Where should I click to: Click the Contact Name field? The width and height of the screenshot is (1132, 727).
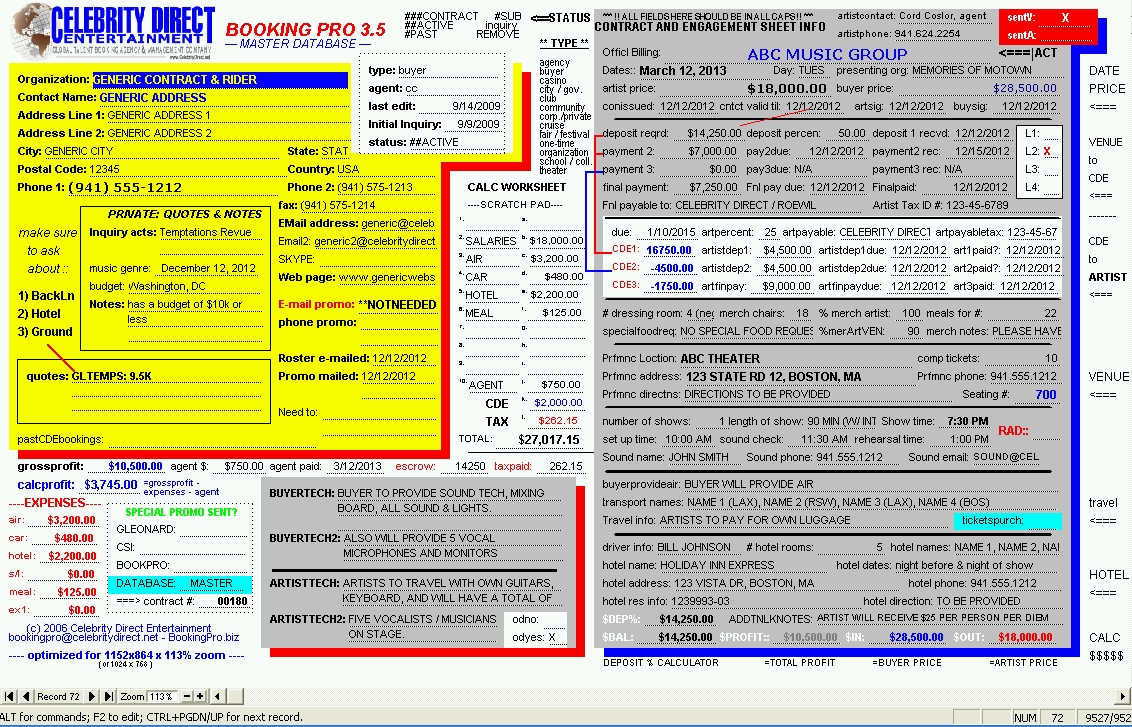pos(224,97)
